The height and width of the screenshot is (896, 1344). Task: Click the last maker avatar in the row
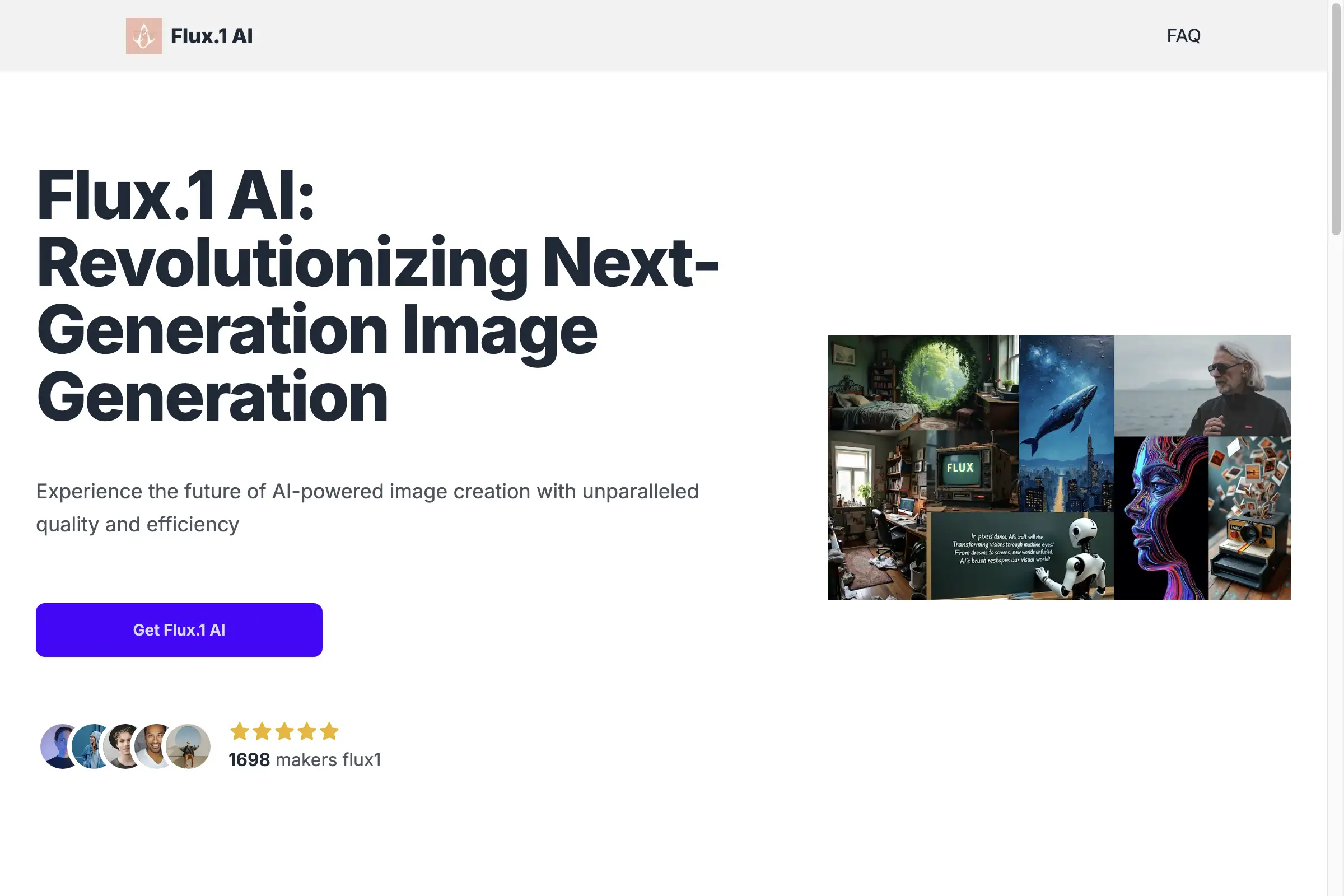(189, 747)
